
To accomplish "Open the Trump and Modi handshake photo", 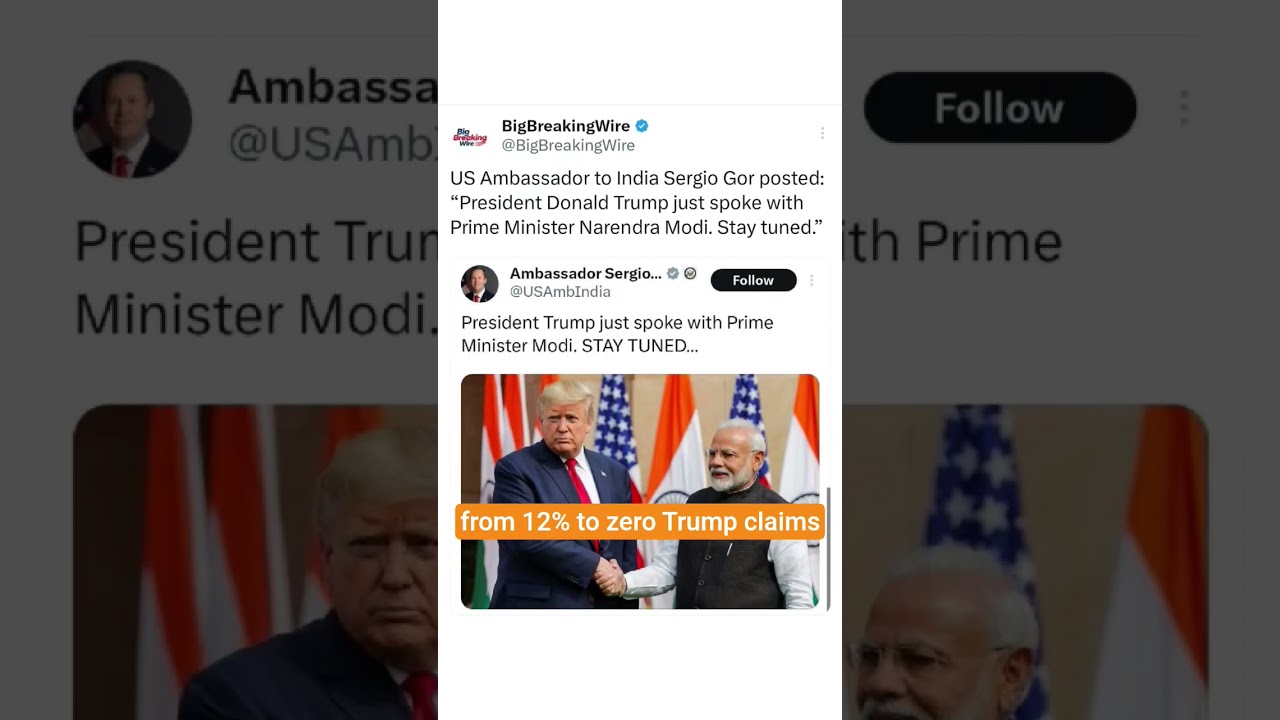I will click(640, 491).
